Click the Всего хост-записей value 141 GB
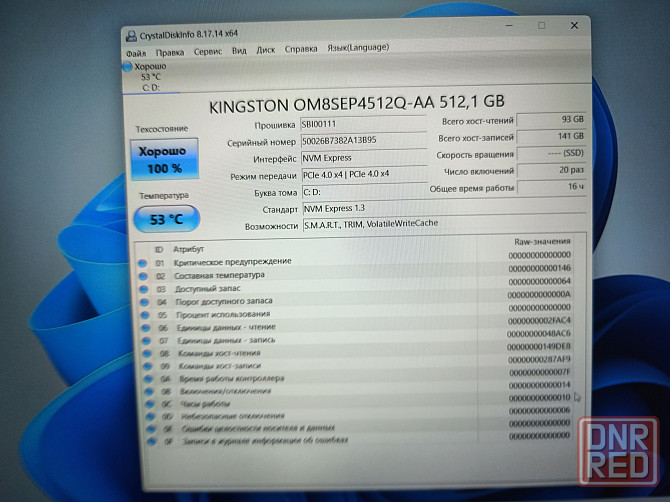The image size is (670, 502). click(551, 136)
